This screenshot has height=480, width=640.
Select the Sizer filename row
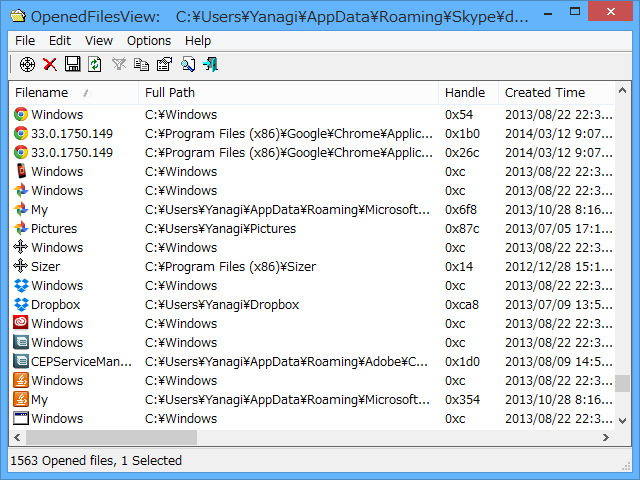46,267
